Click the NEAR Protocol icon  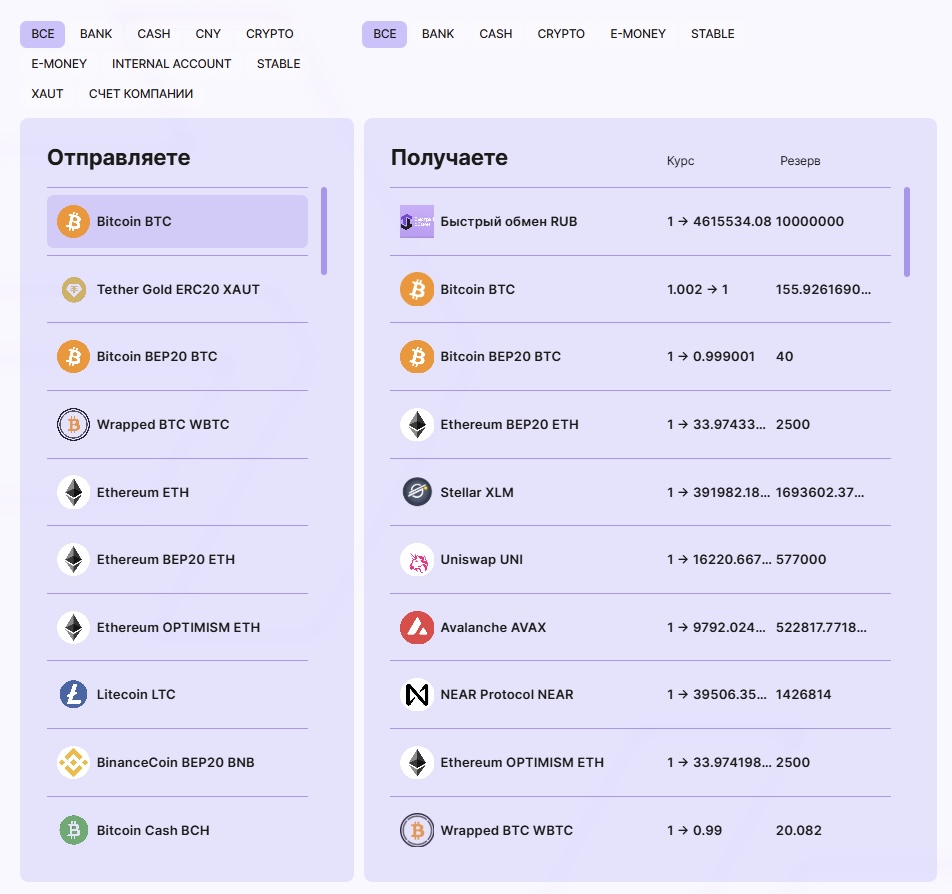[x=417, y=694]
